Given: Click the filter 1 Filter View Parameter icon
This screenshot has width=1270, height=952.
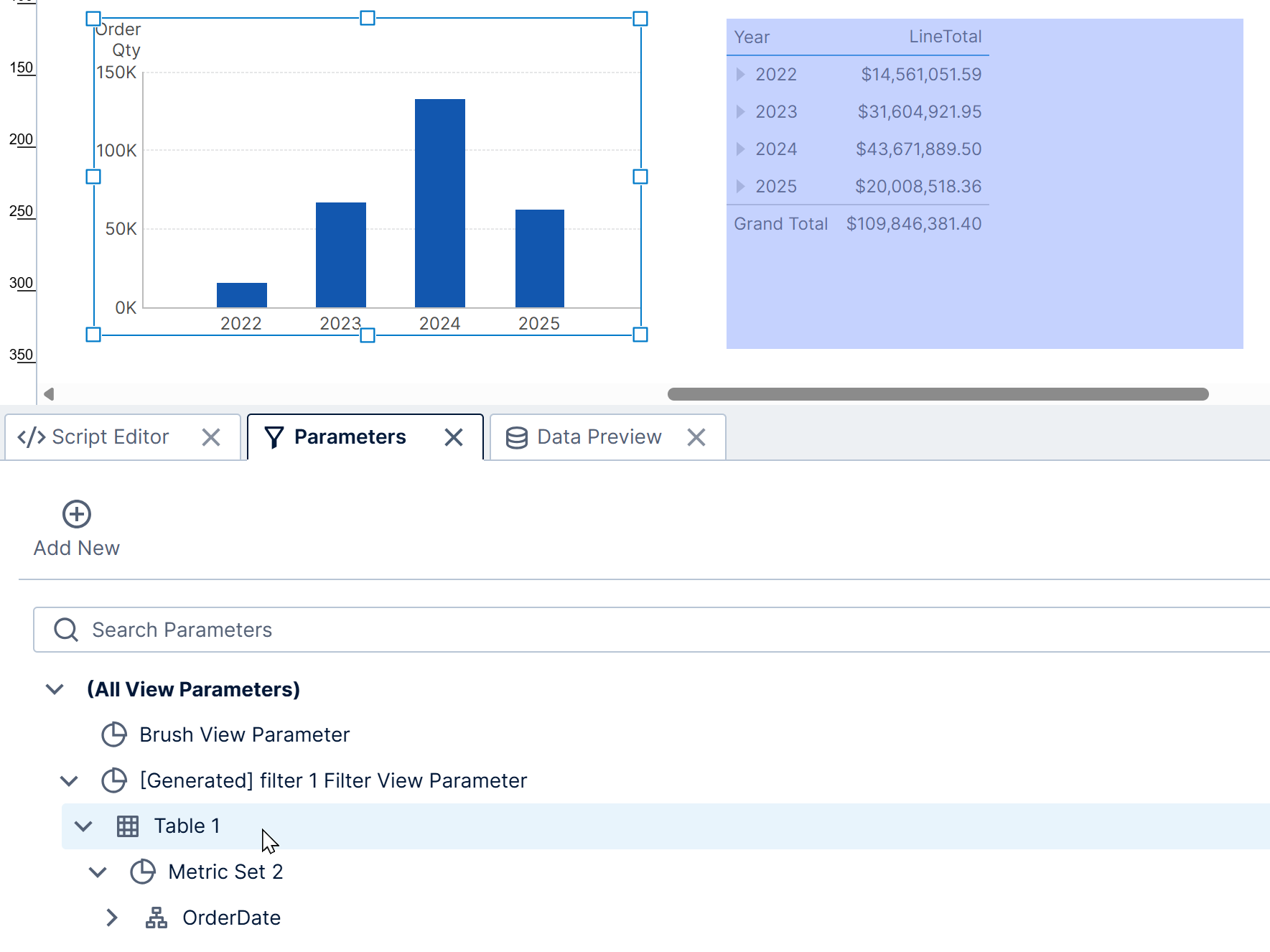Looking at the screenshot, I should (113, 780).
